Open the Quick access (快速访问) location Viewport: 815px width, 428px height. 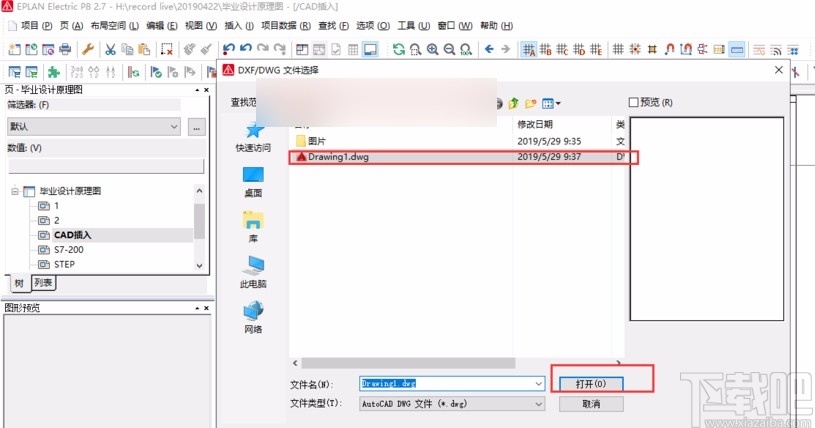click(253, 137)
